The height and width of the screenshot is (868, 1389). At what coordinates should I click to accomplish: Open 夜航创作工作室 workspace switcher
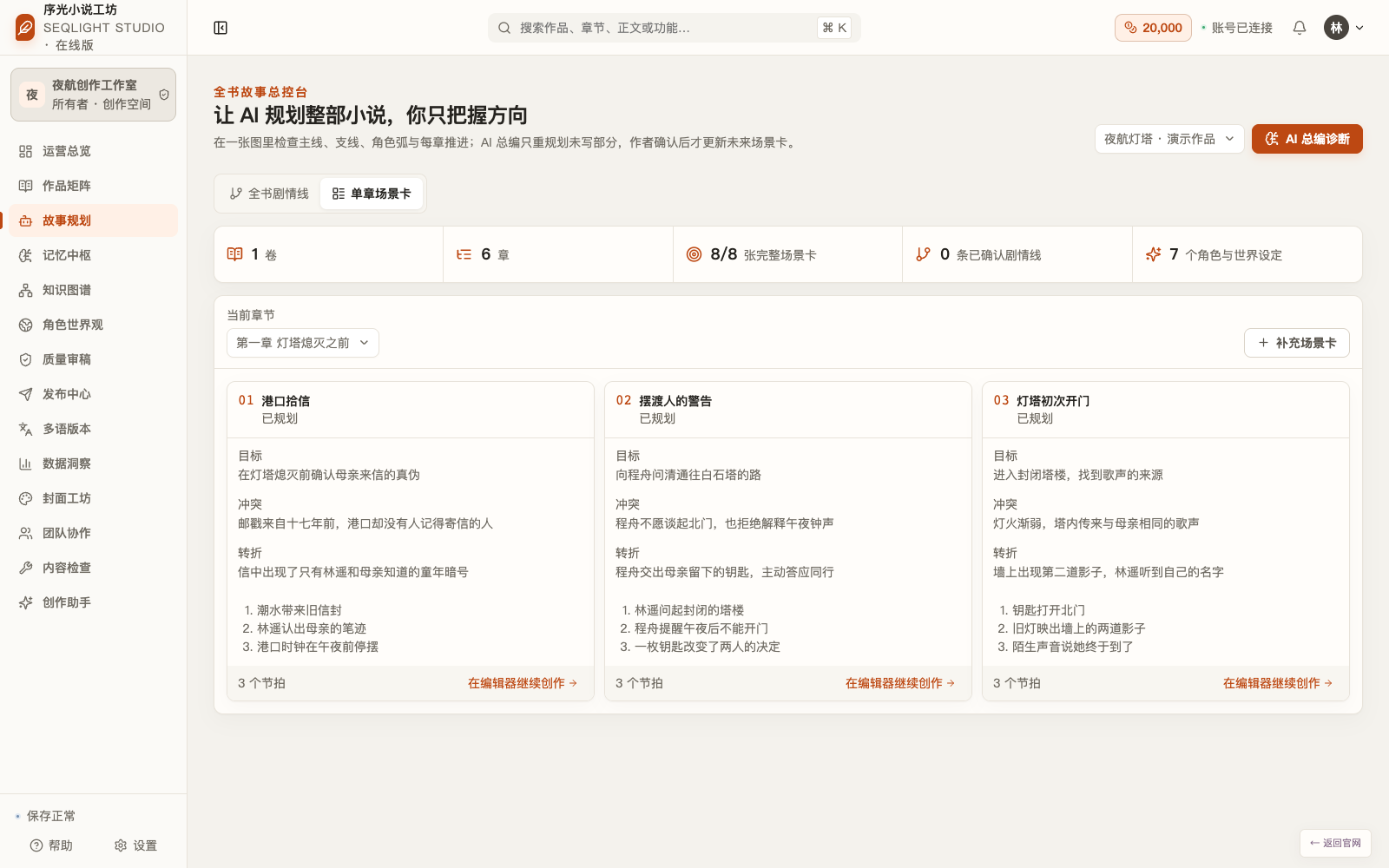(94, 95)
